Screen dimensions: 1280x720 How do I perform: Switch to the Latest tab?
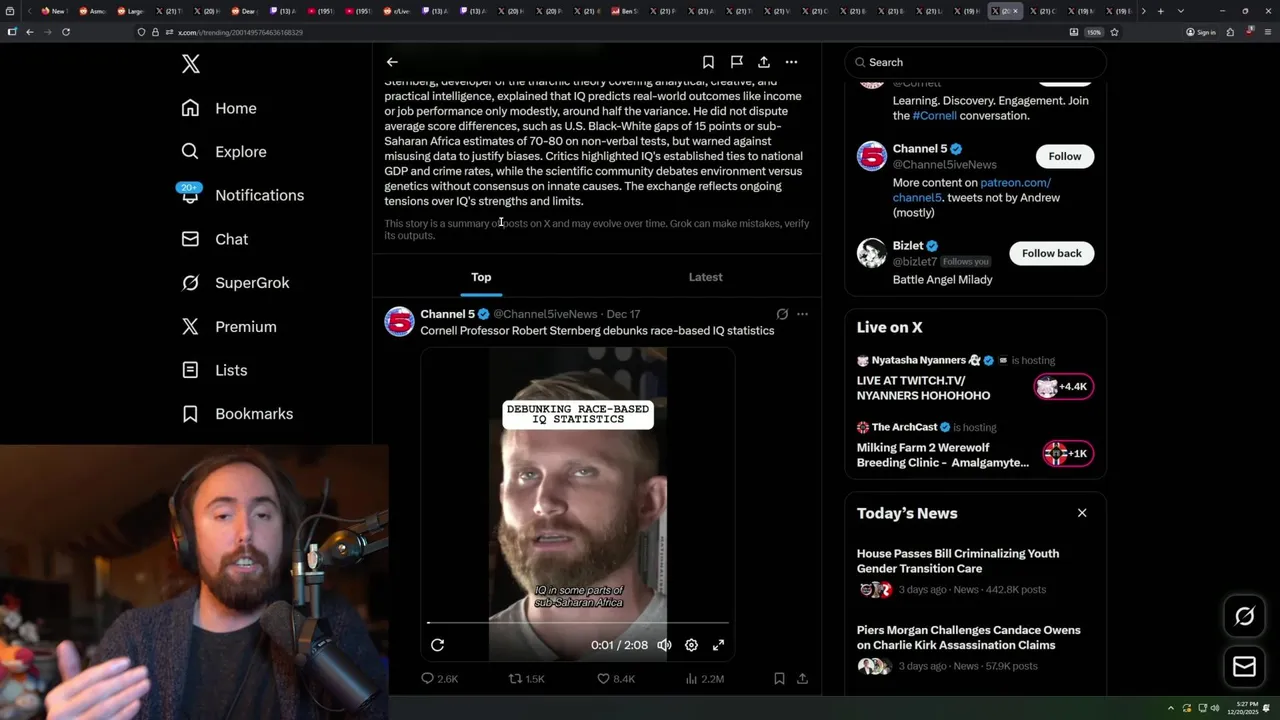click(x=705, y=277)
